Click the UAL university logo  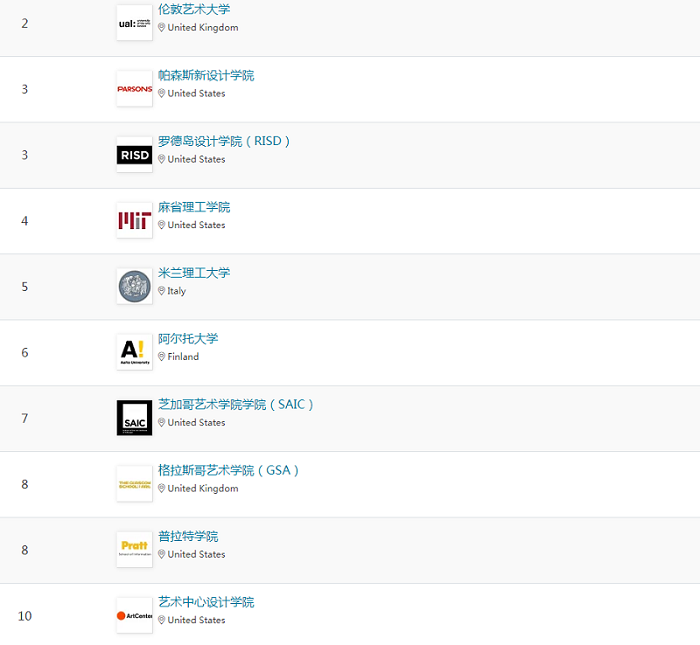134,23
